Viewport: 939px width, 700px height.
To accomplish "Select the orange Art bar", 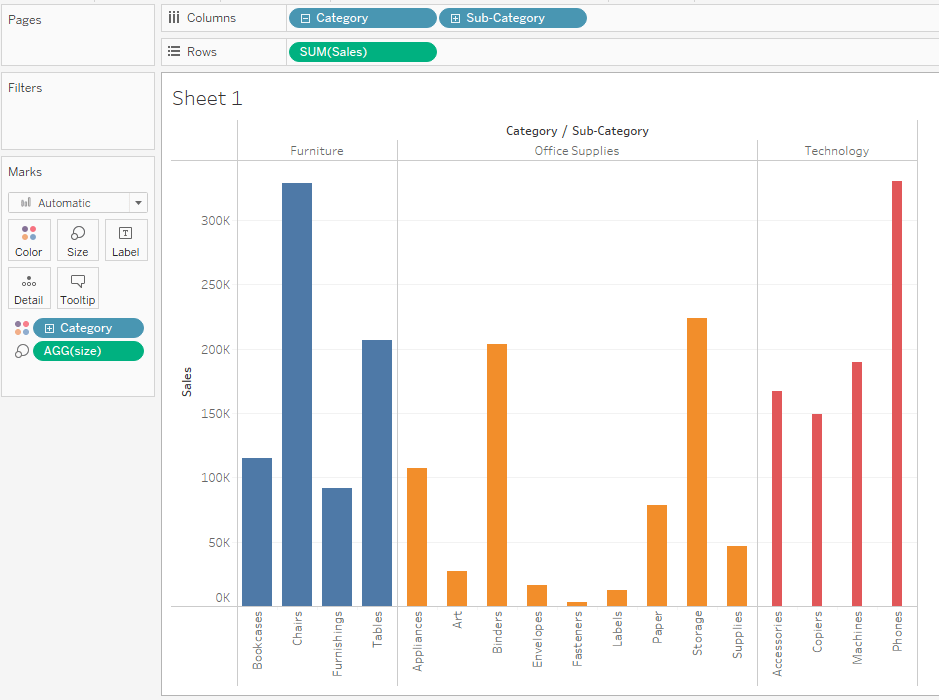I will [x=457, y=589].
